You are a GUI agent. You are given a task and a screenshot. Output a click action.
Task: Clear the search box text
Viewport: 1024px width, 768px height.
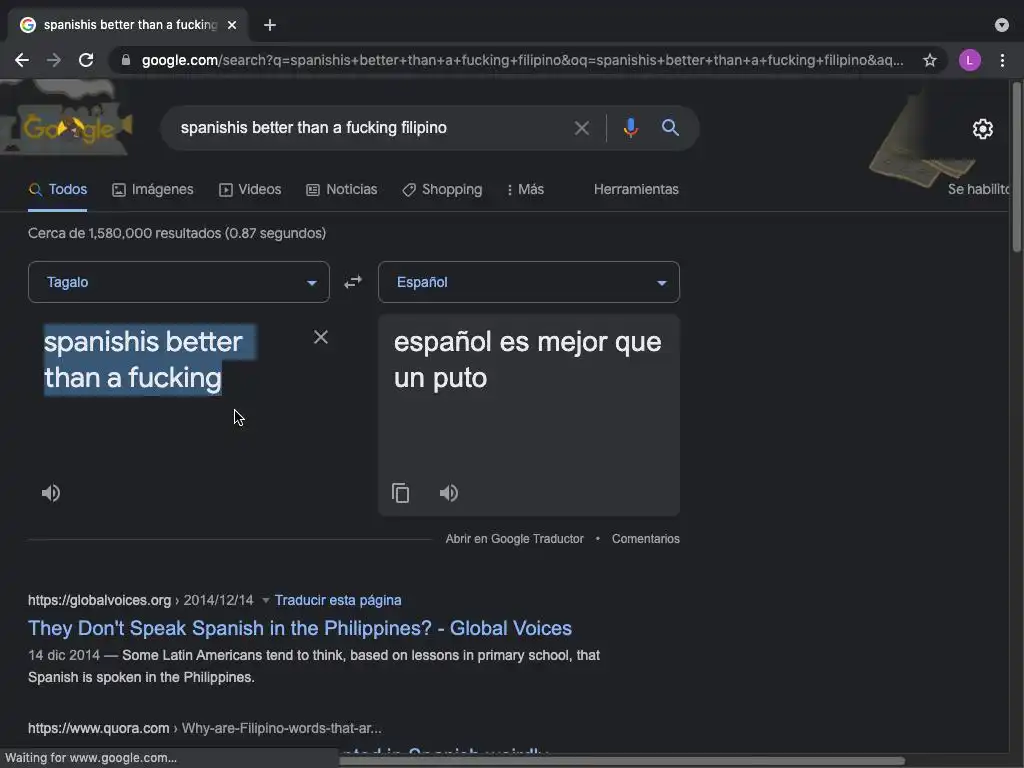581,128
